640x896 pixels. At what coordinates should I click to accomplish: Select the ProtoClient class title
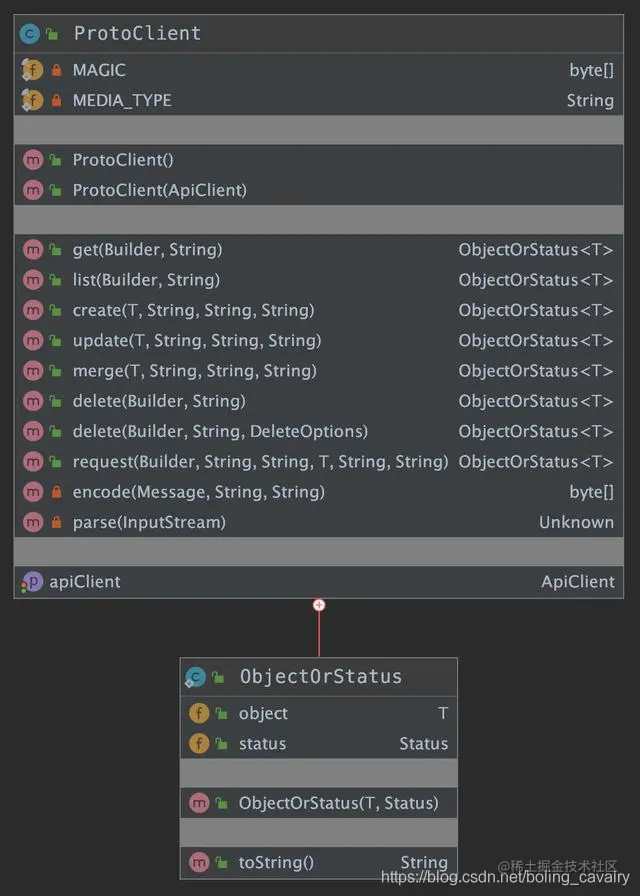click(137, 34)
